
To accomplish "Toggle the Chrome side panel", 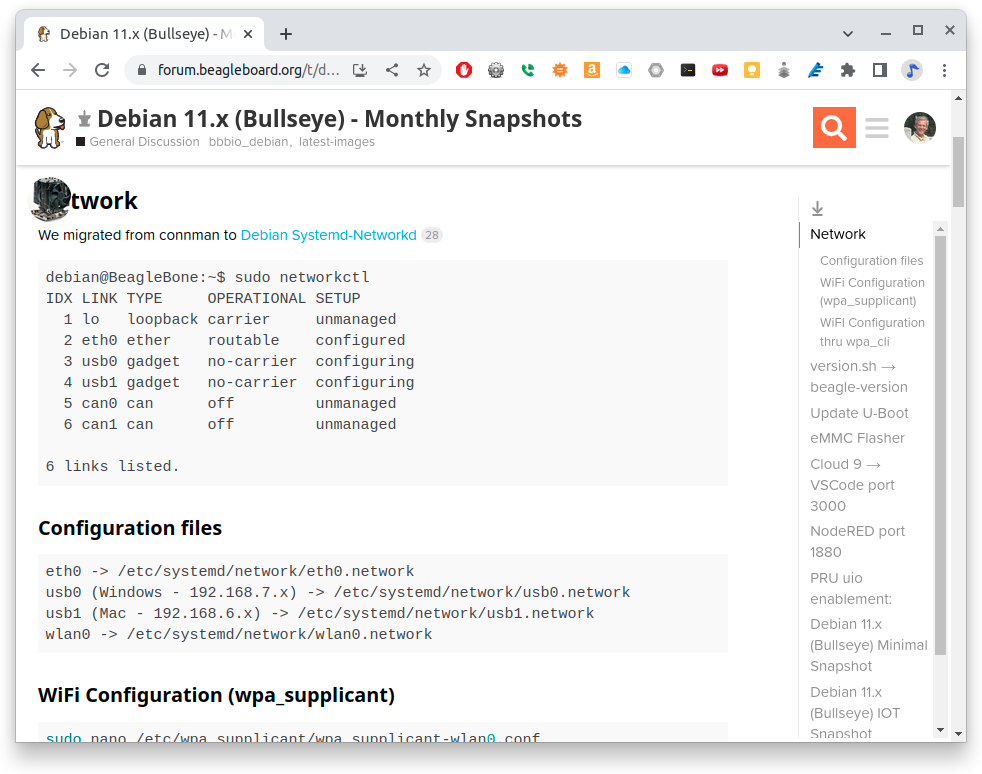I will pos(880,70).
